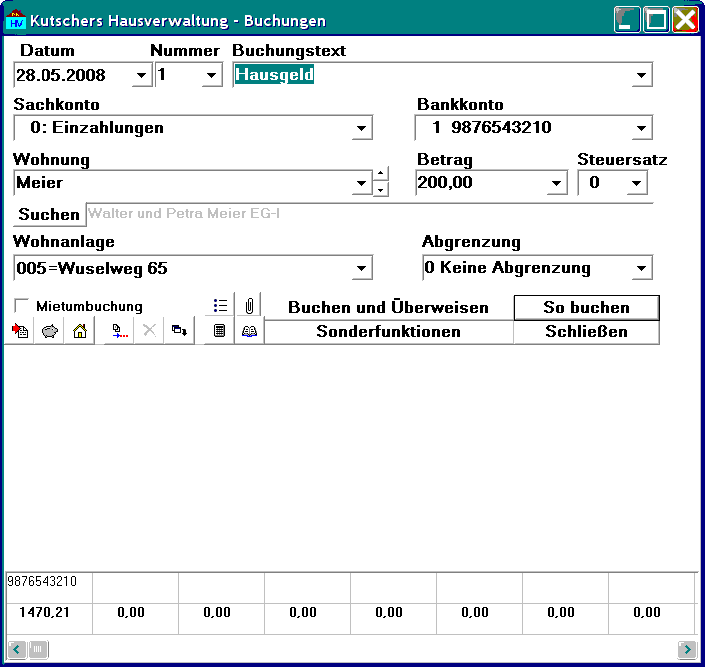Click the red arrow document import icon
705x667 pixels.
[x=20, y=331]
